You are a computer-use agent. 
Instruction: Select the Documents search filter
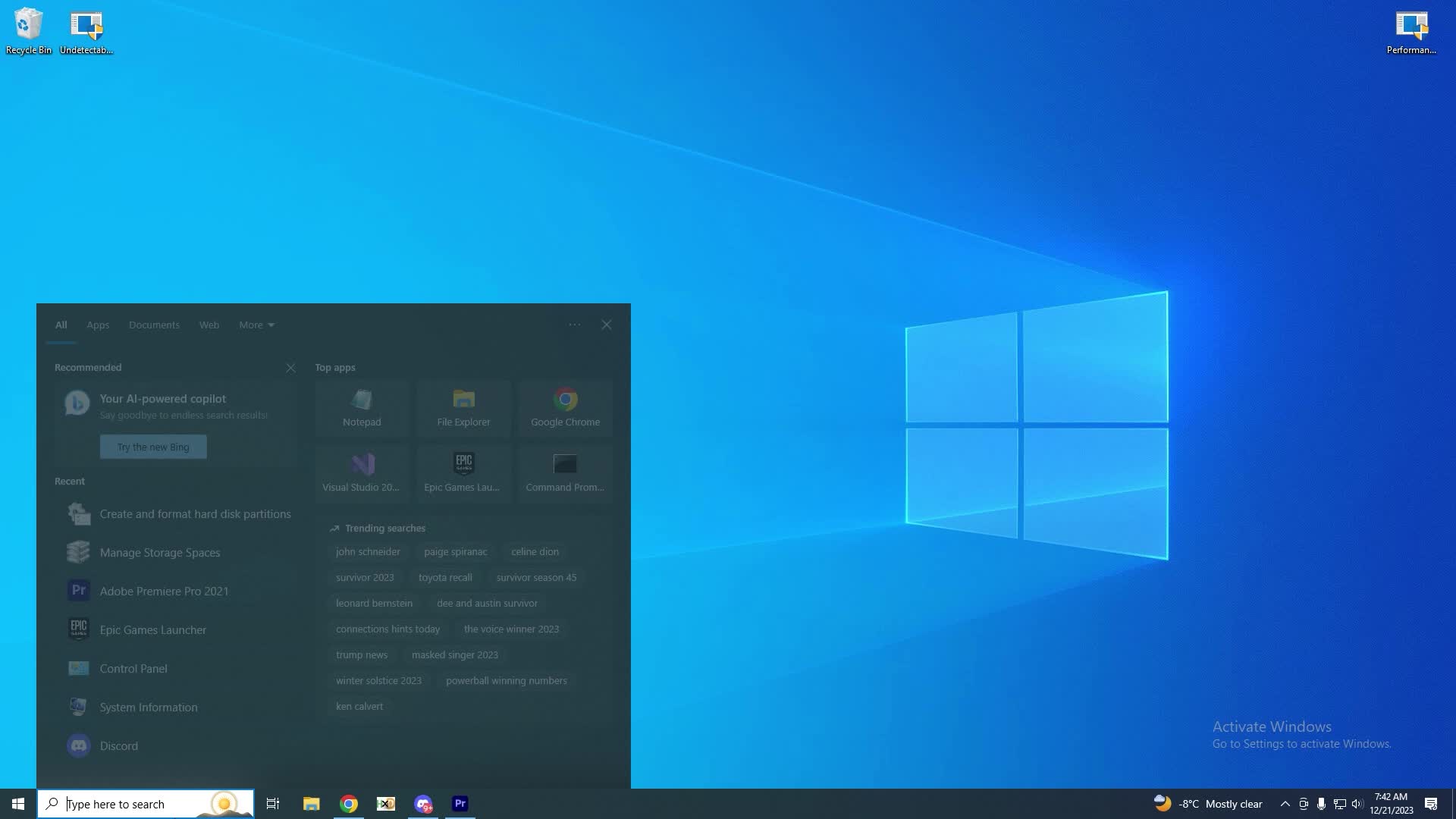click(154, 325)
